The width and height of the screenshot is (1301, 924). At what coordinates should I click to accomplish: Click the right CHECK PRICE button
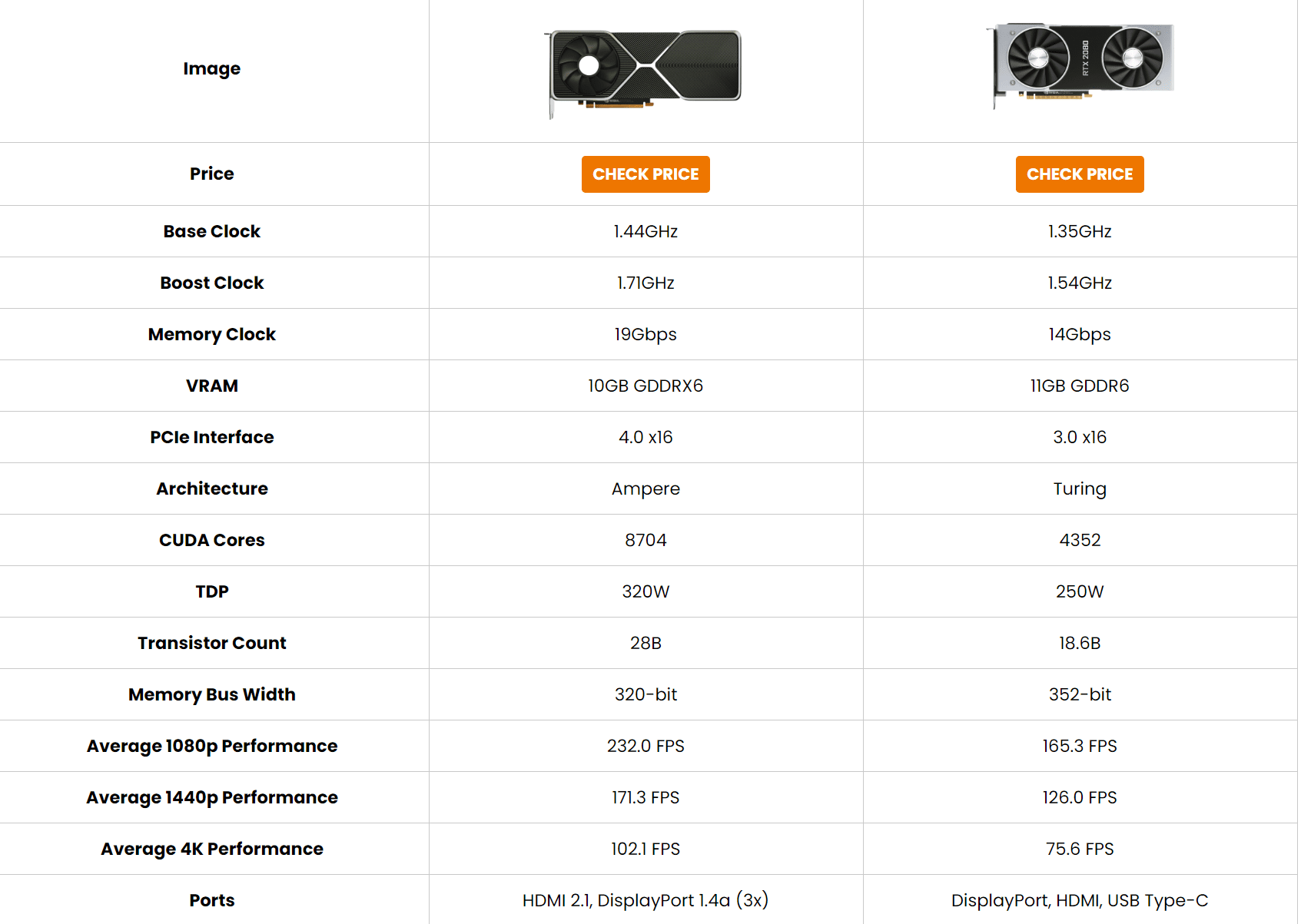pyautogui.click(x=1080, y=174)
